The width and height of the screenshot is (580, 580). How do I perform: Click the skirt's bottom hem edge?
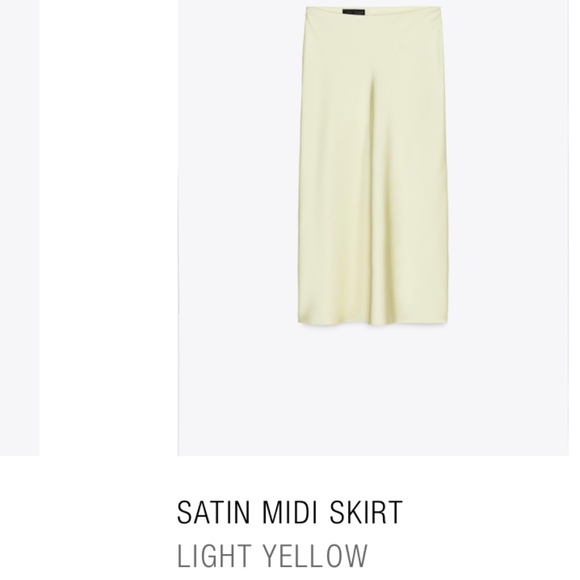tap(372, 323)
